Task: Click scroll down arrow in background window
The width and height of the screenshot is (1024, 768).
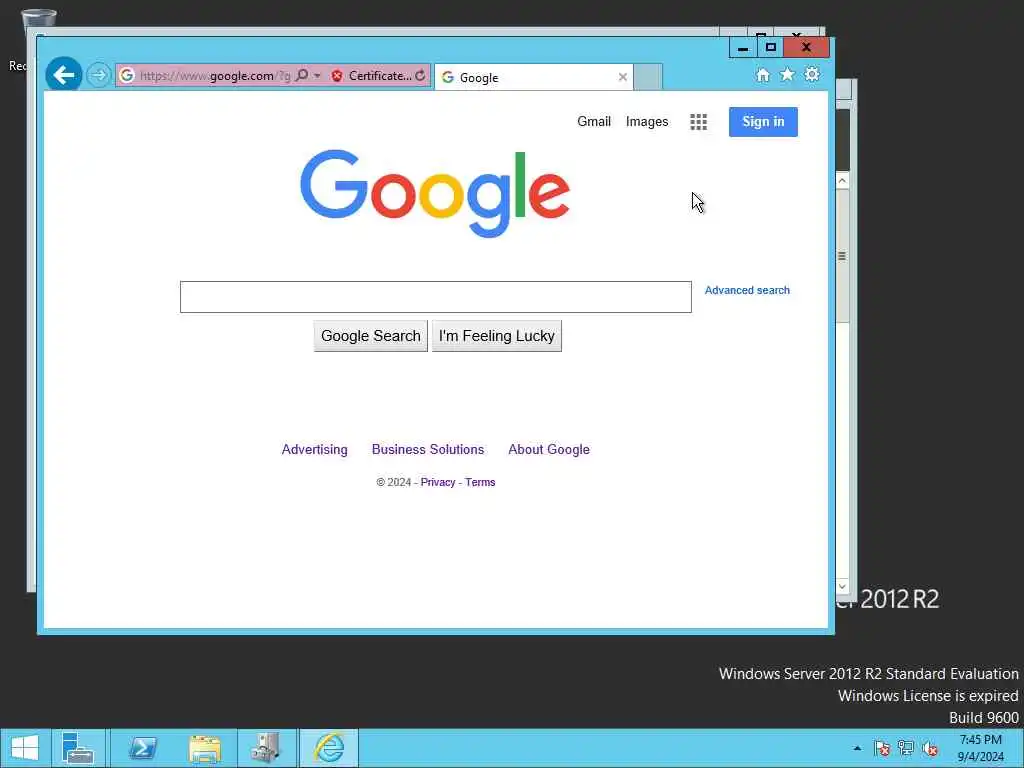Action: coord(842,586)
